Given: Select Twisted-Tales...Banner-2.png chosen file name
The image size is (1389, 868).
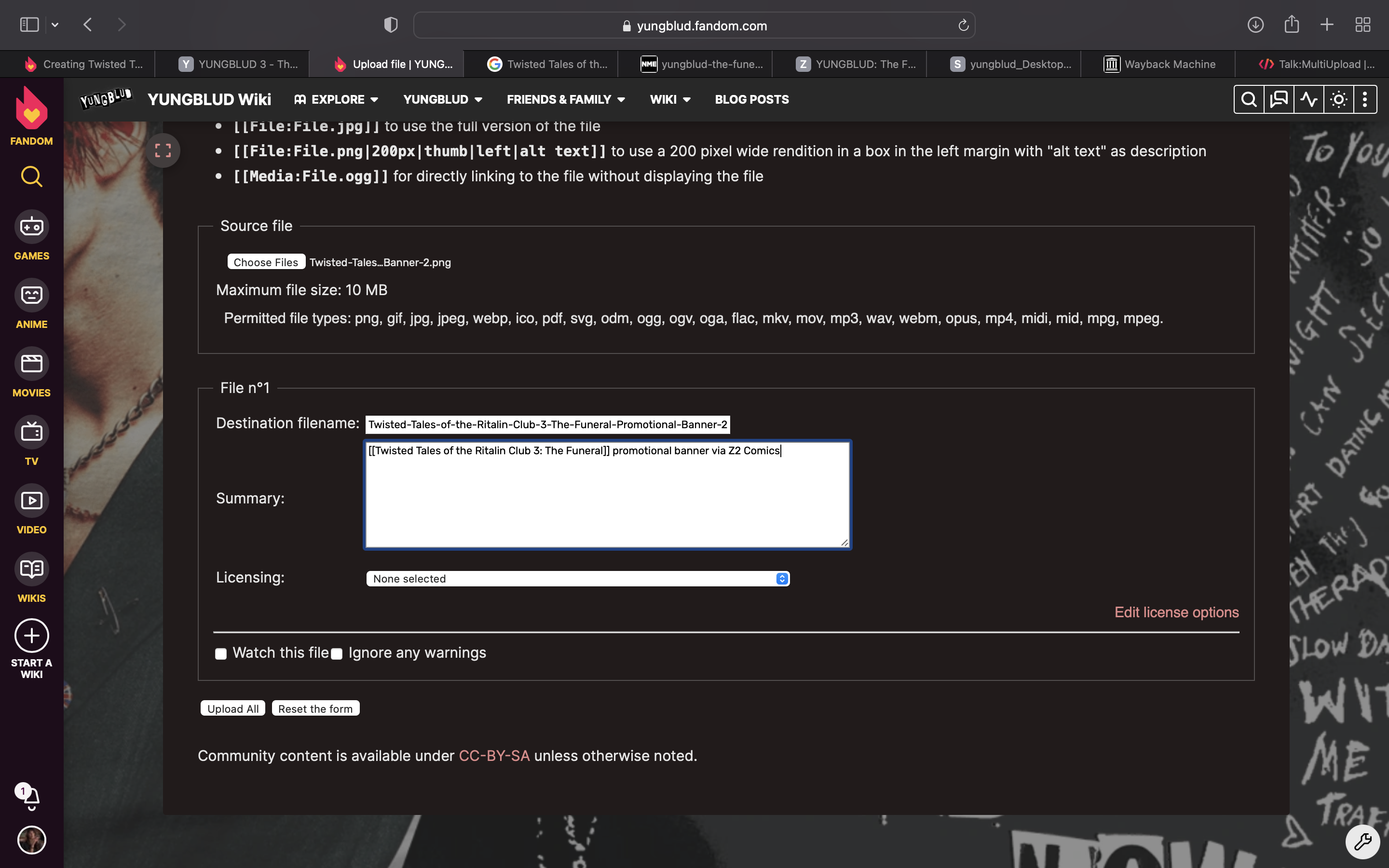Looking at the screenshot, I should coord(380,262).
